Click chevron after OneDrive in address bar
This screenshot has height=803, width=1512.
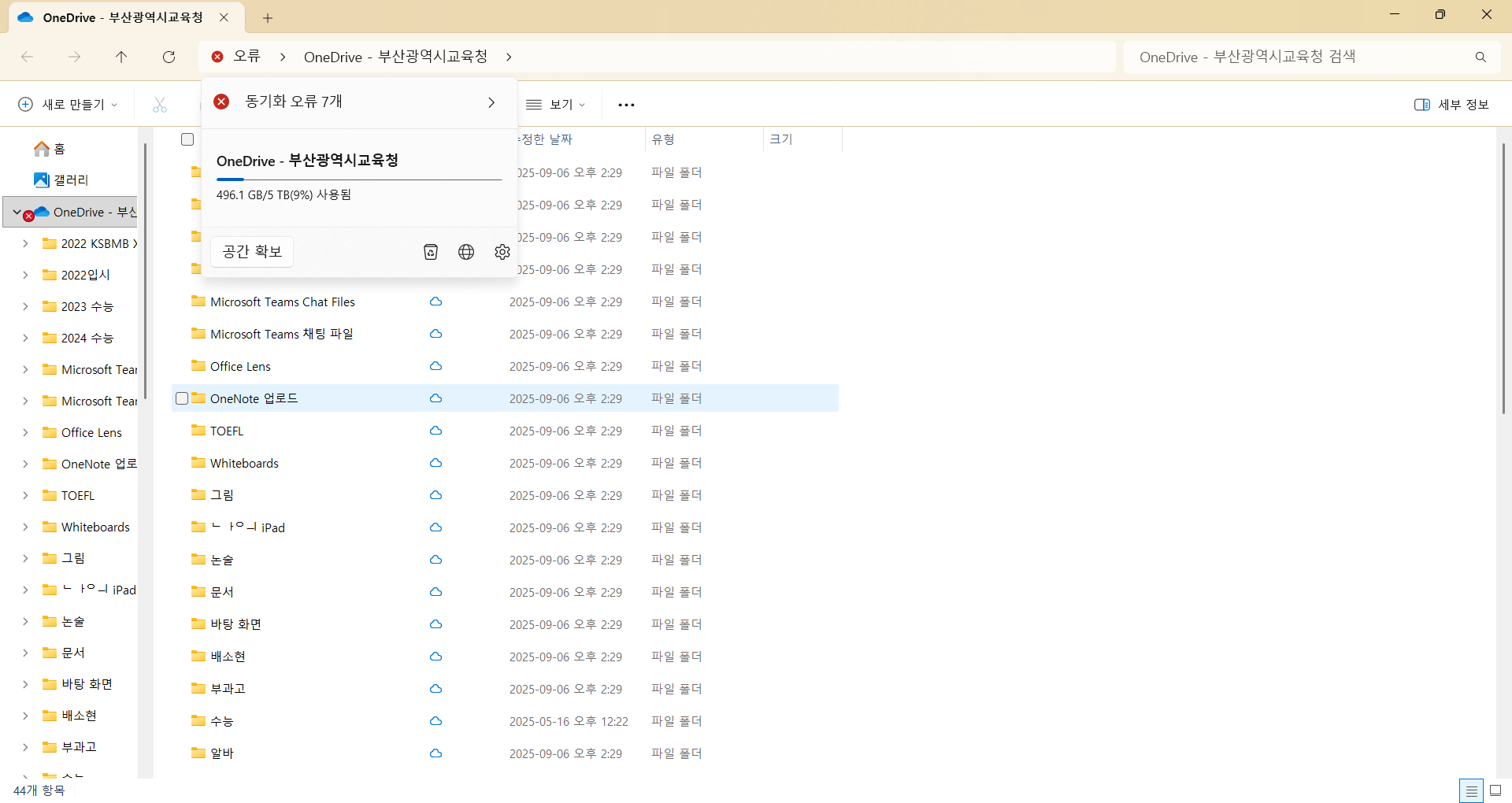click(x=509, y=57)
